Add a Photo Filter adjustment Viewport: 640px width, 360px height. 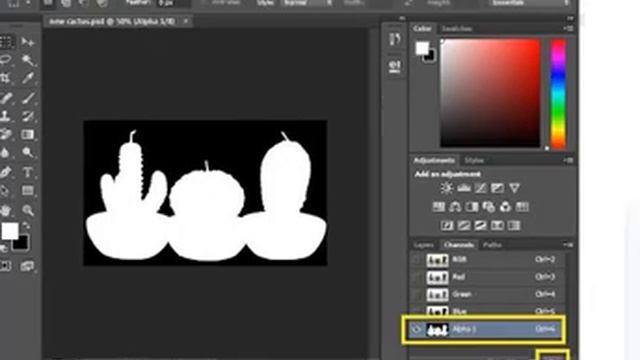[489, 207]
